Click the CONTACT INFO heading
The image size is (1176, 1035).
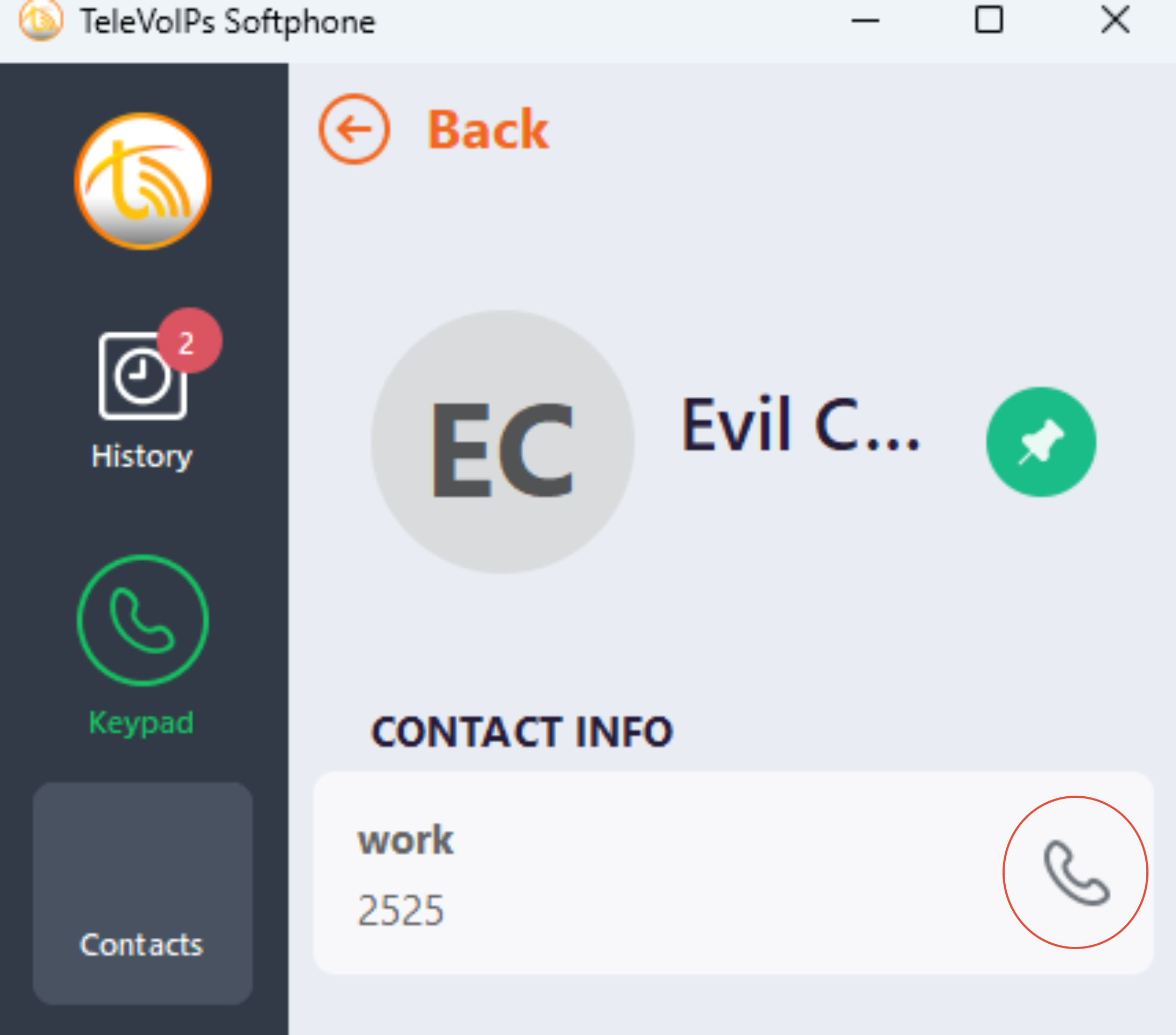[x=522, y=732]
